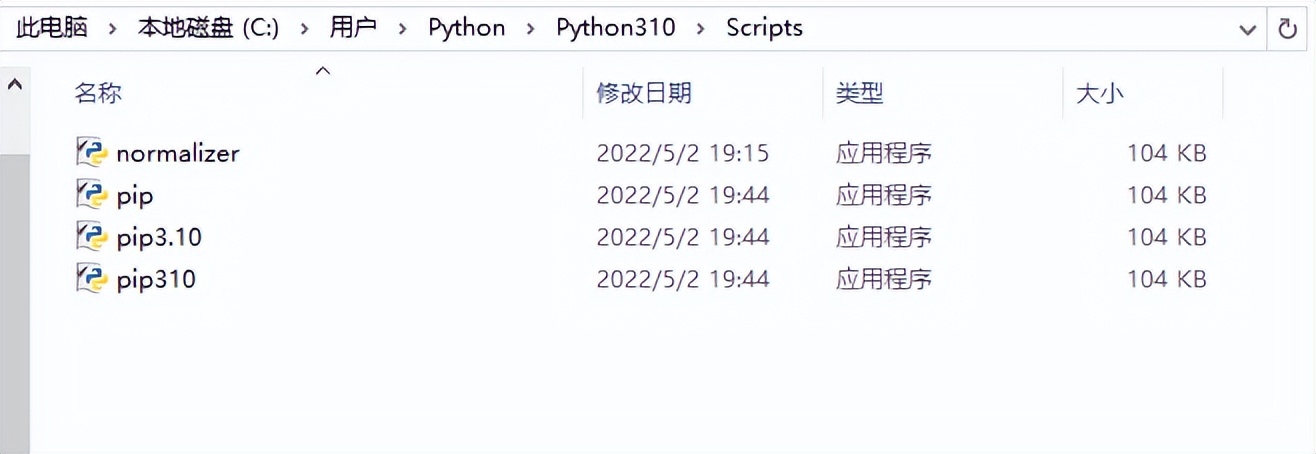Expand the chevron after Python310 breadcrumb
Viewport: 1316px width, 454px height.
[x=701, y=29]
